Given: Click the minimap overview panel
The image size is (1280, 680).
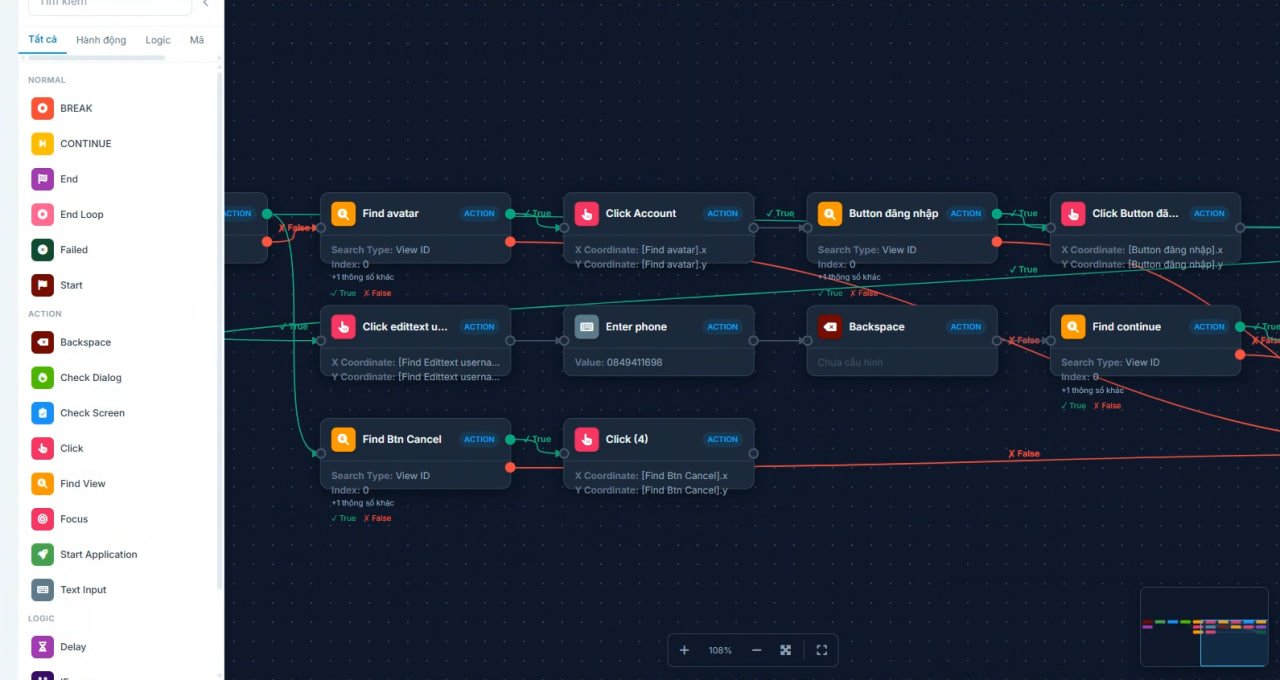Looking at the screenshot, I should [1204, 626].
